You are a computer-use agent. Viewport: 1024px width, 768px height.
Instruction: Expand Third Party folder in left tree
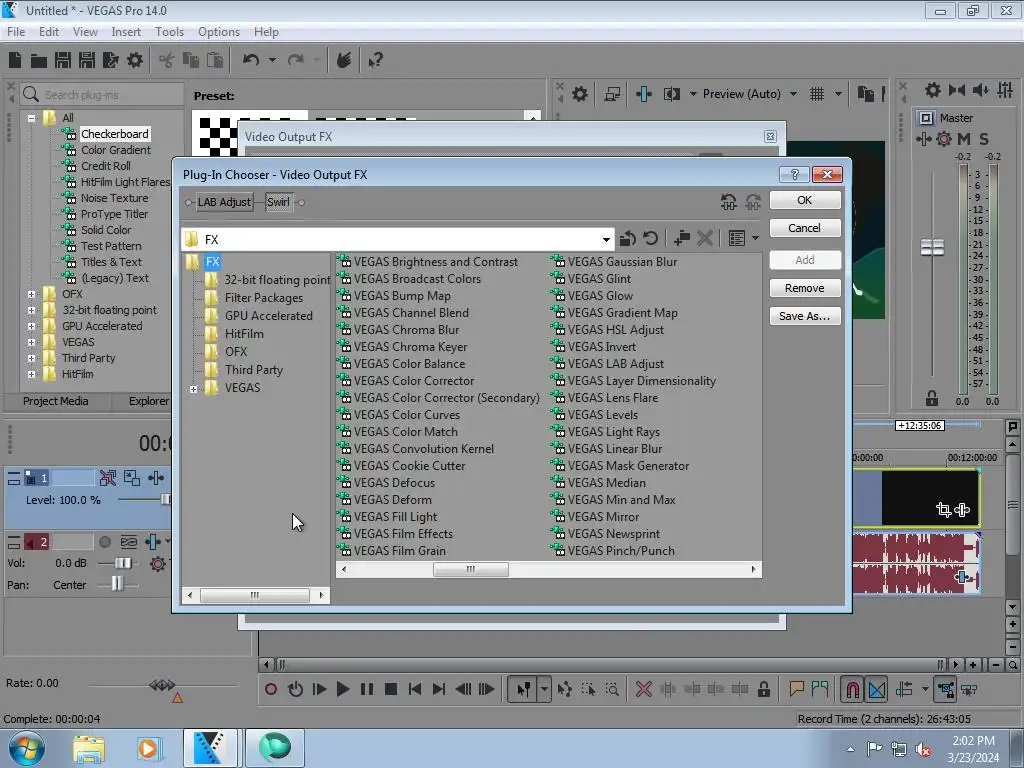tap(31, 359)
